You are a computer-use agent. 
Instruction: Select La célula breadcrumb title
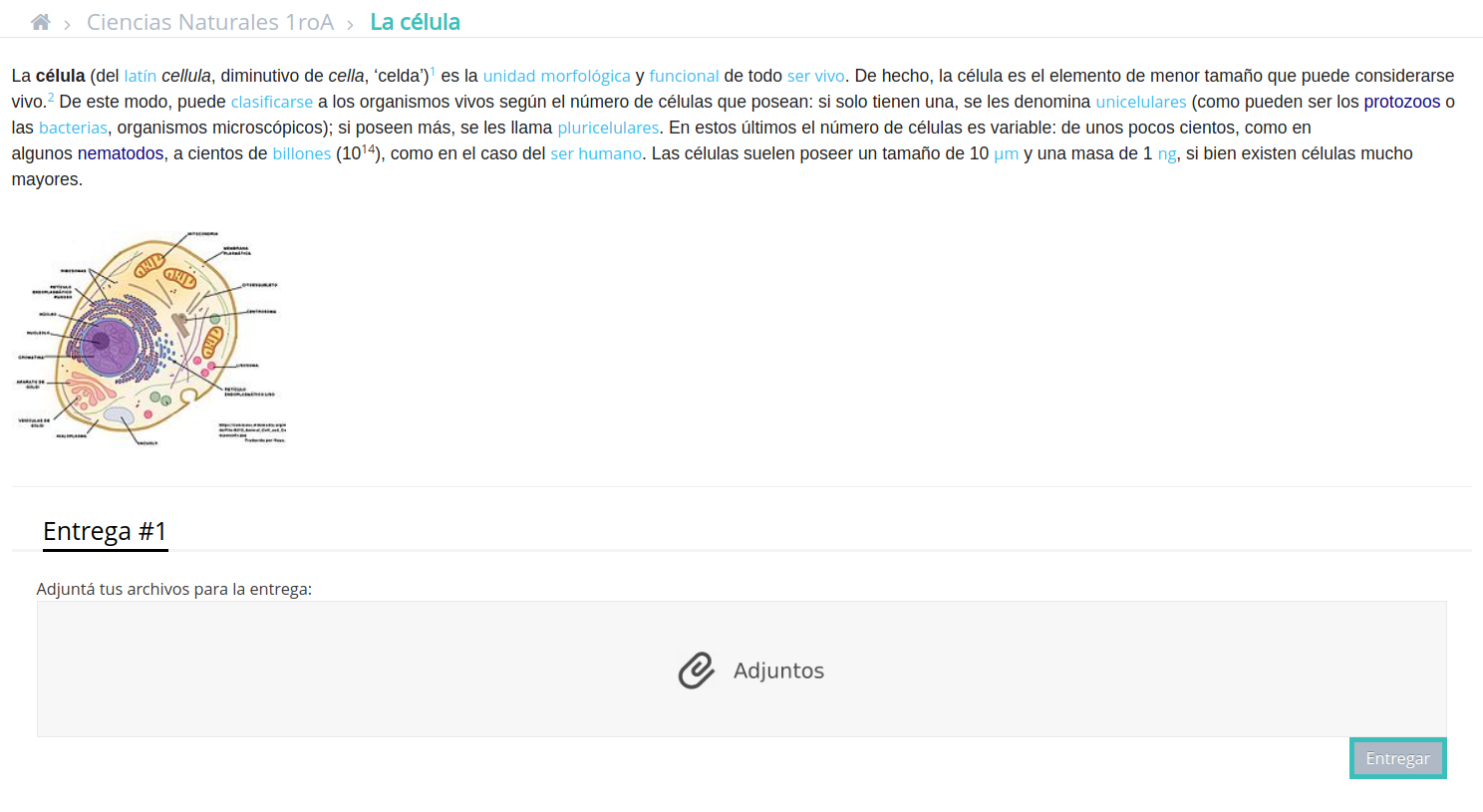[x=415, y=22]
